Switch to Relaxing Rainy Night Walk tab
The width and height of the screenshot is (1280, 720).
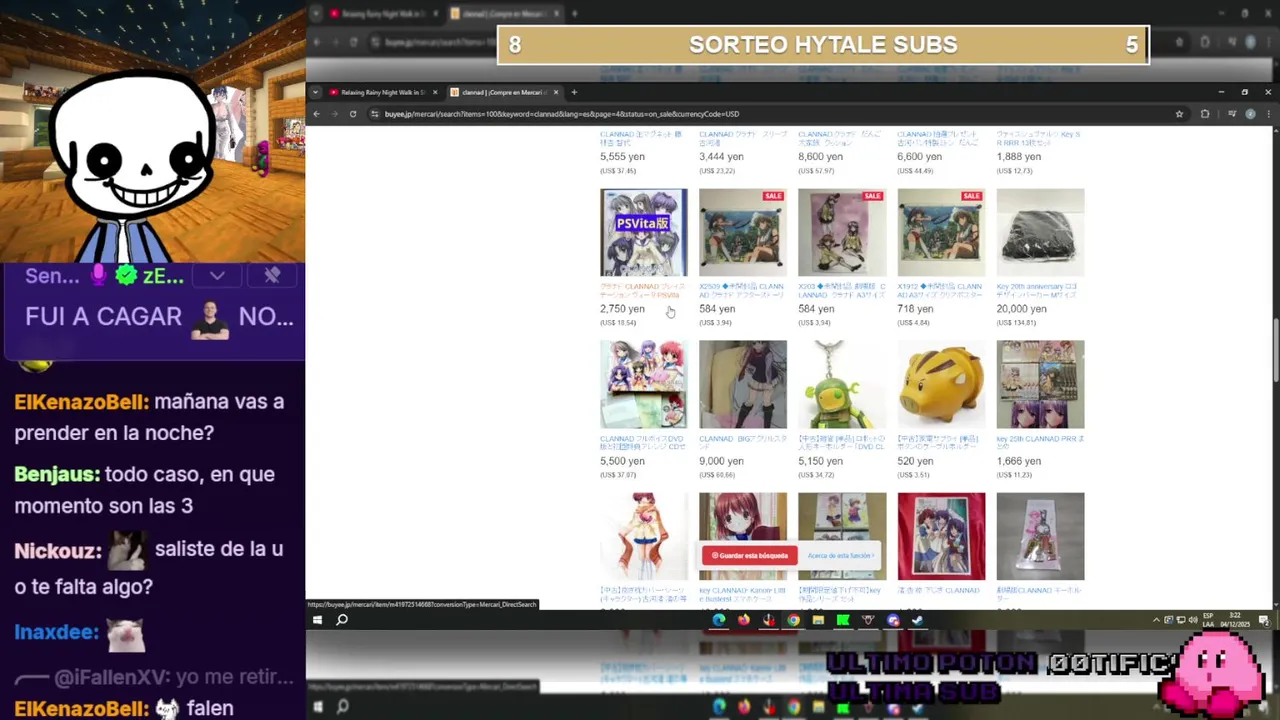[x=382, y=92]
